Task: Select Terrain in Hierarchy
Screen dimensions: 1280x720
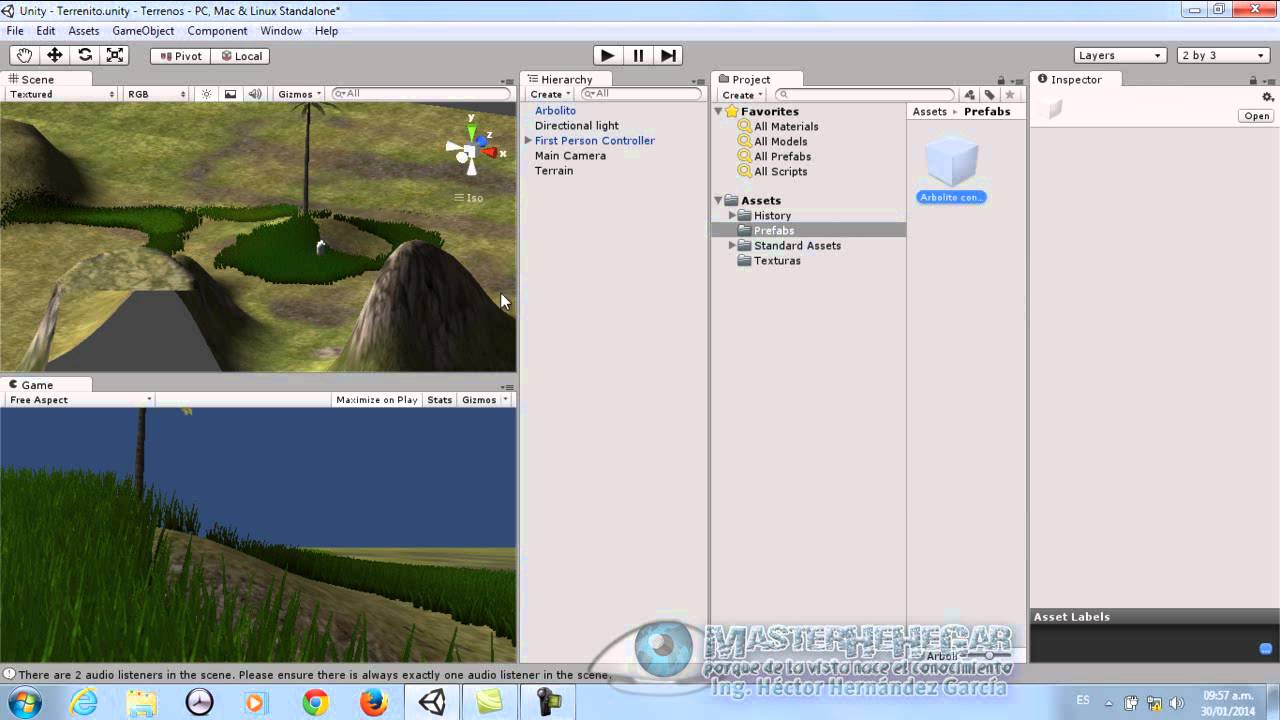Action: click(x=554, y=171)
